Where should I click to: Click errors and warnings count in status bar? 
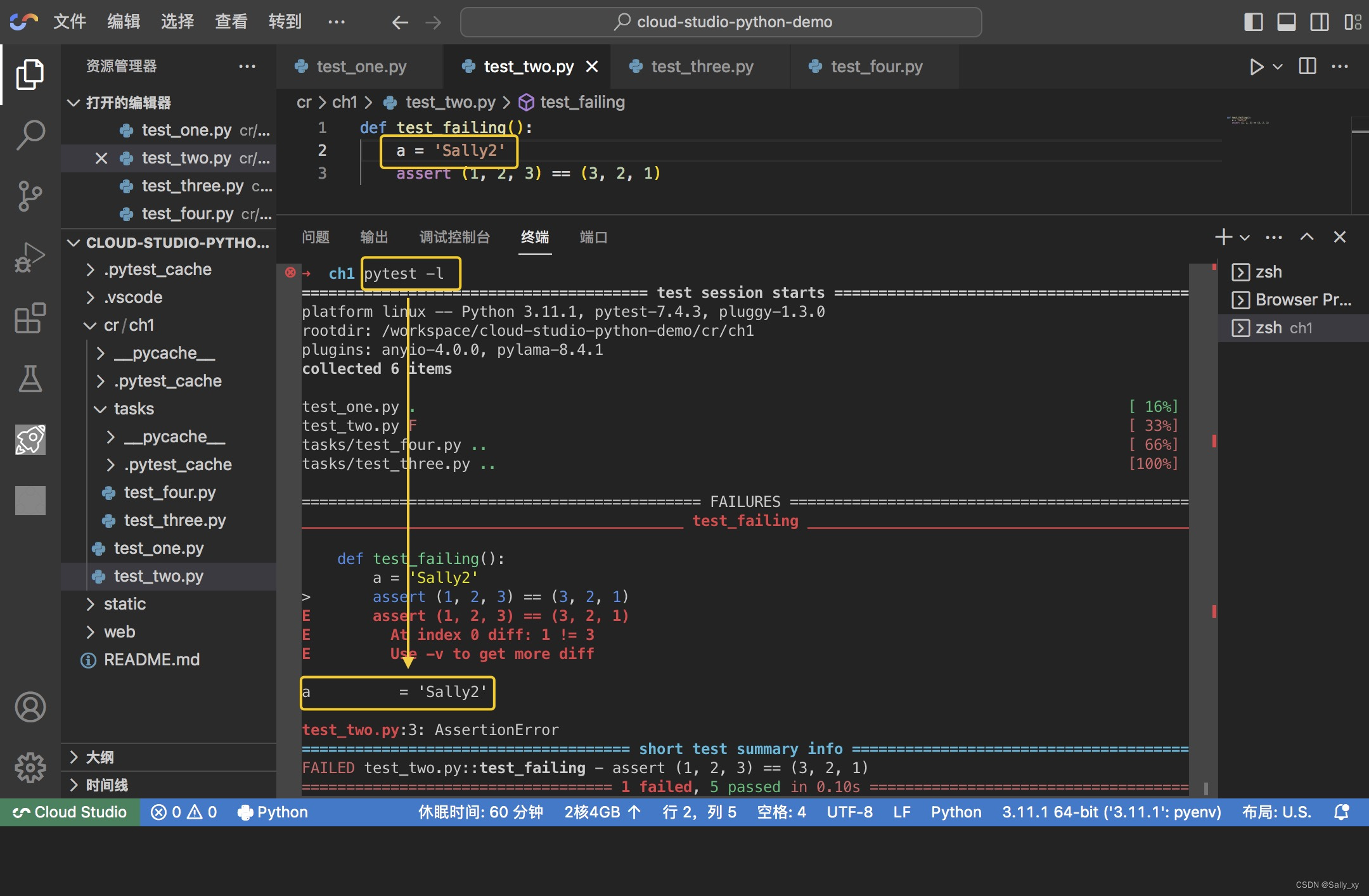(x=184, y=812)
